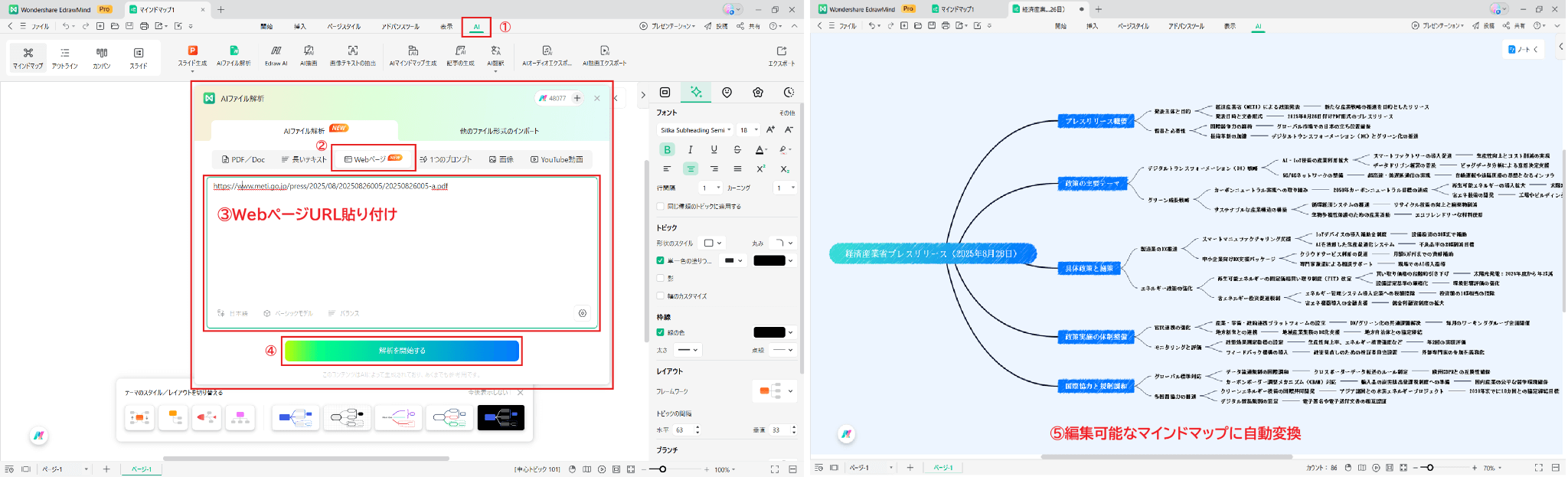Open the gear settings icon in the URL box
Screen dimensions: 1568x477
point(583,313)
